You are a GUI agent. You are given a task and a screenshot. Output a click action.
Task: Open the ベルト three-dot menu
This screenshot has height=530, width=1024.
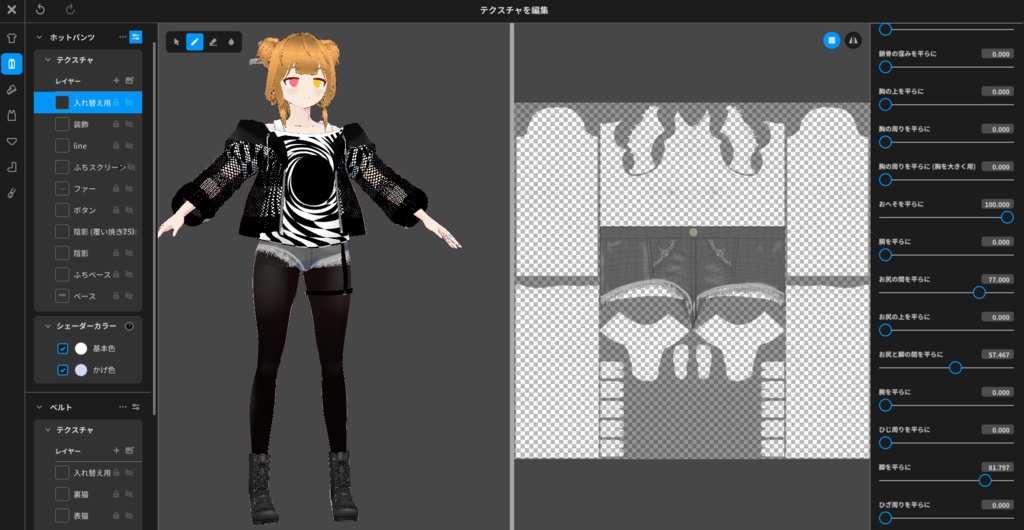pyautogui.click(x=123, y=407)
